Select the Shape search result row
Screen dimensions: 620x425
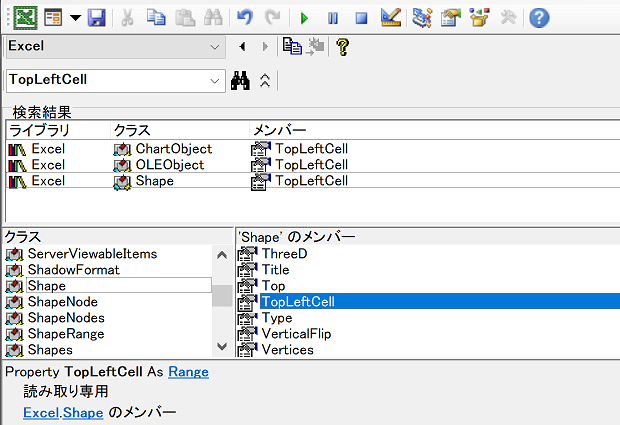[313, 181]
